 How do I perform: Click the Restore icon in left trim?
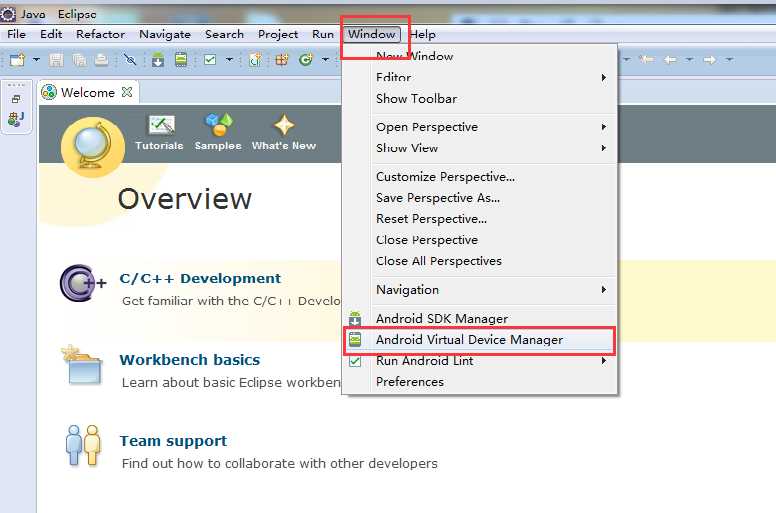[16, 99]
